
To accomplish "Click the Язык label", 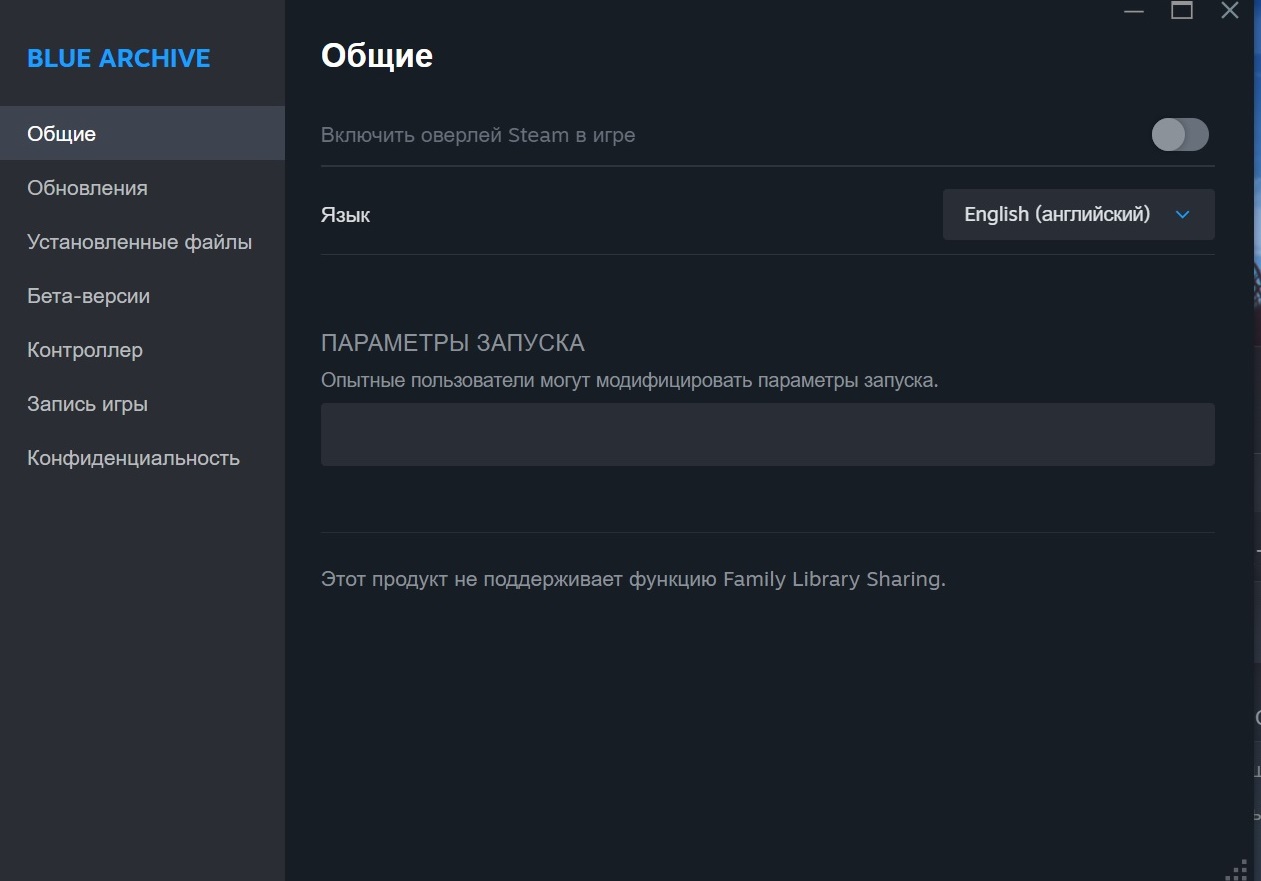I will tap(345, 215).
